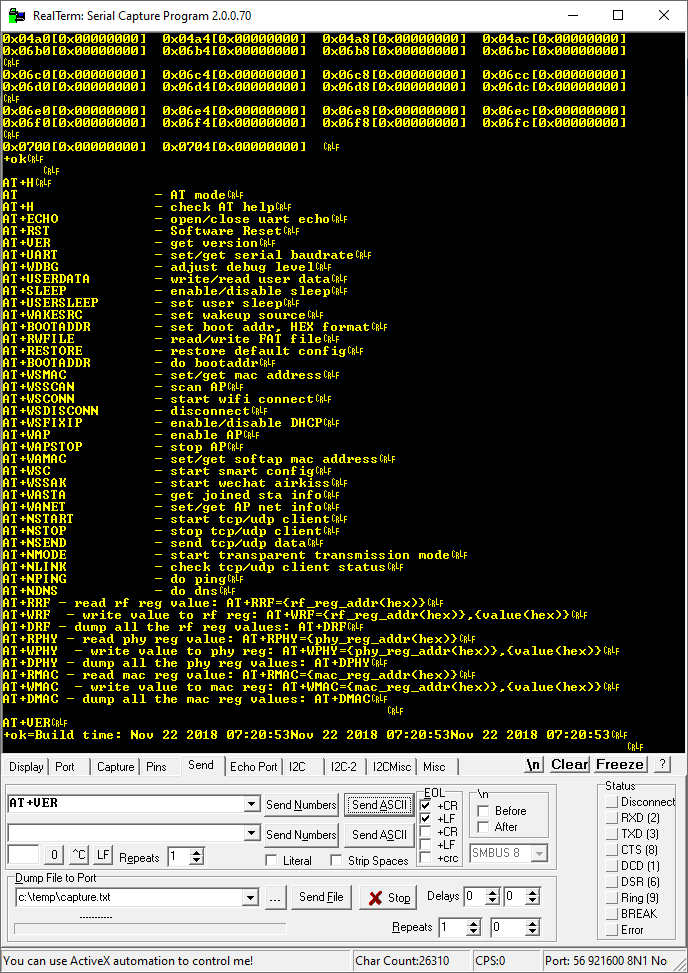Clear the terminal with the Clear button
Image resolution: width=688 pixels, height=973 pixels.
tap(570, 764)
